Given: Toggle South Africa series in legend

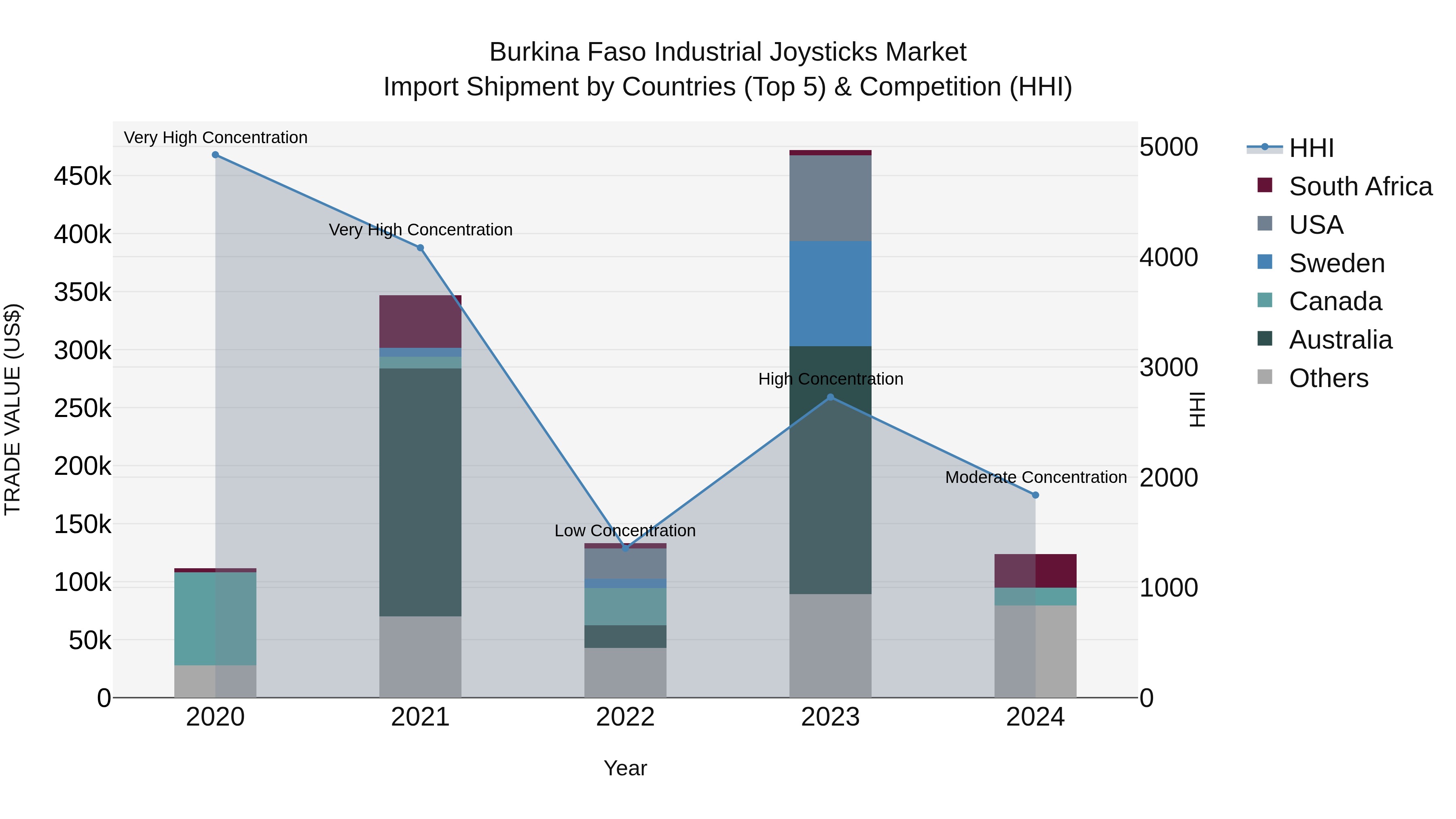Looking at the screenshot, I should coord(1345,186).
